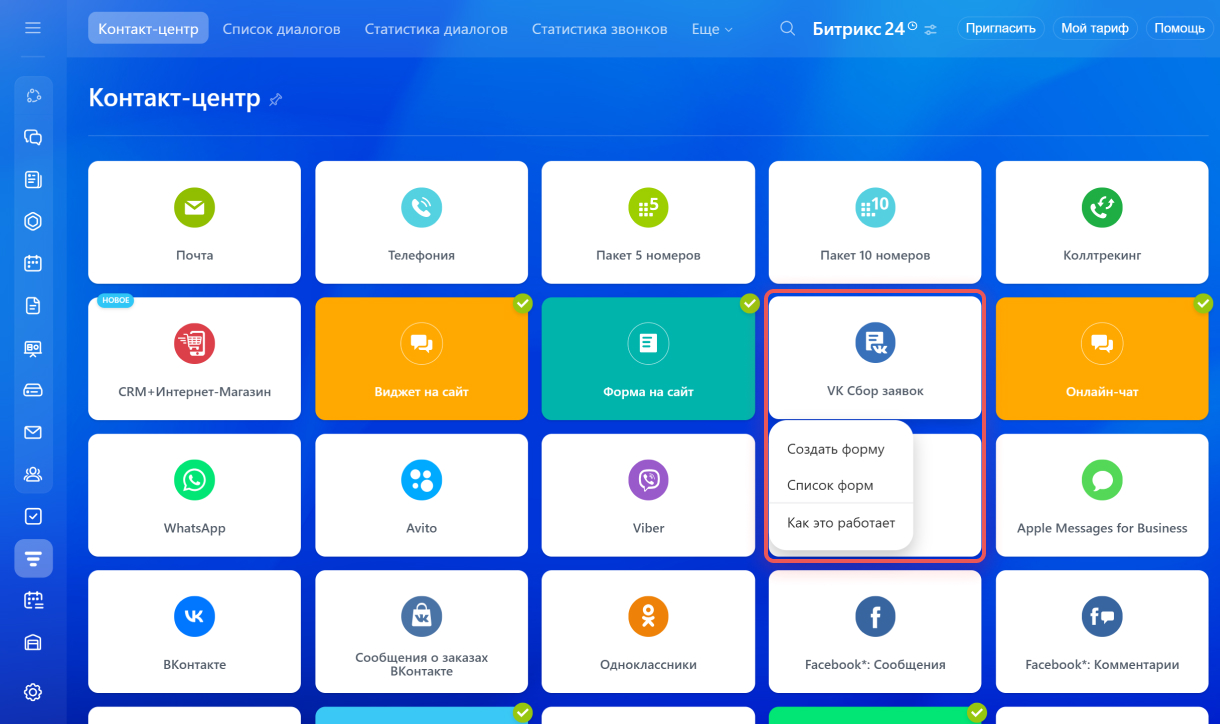Expand the Еще dropdown in top navigation

coord(712,29)
